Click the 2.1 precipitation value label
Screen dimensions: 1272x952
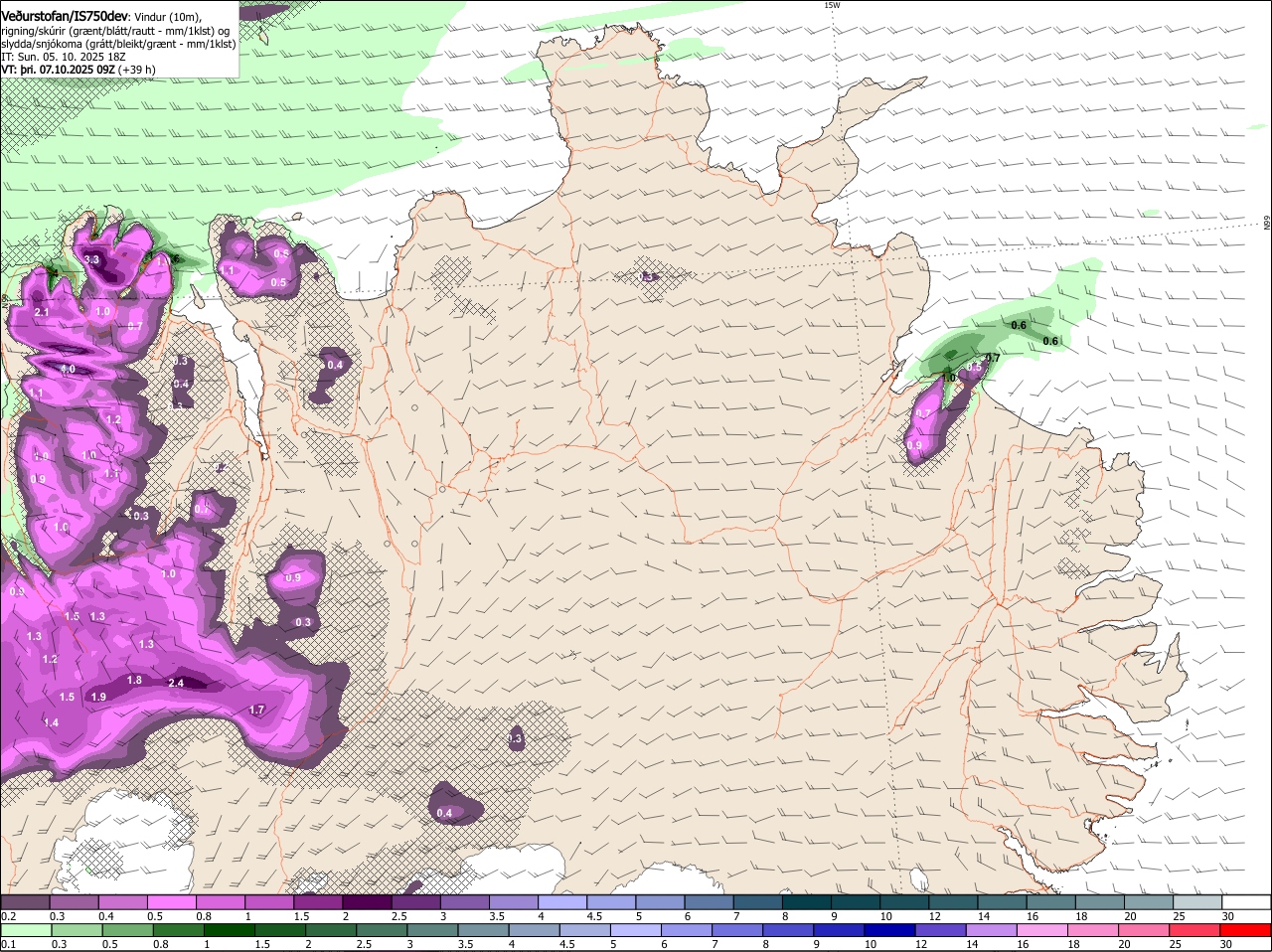click(x=42, y=312)
